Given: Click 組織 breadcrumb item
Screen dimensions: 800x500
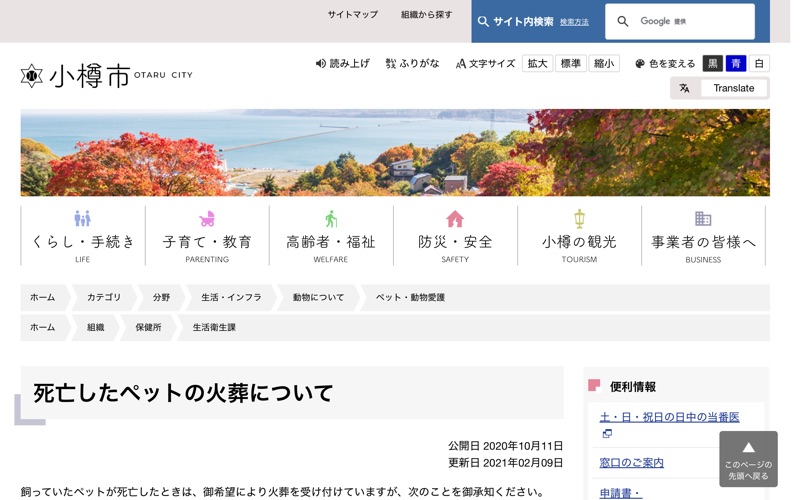Looking at the screenshot, I should 95,328.
